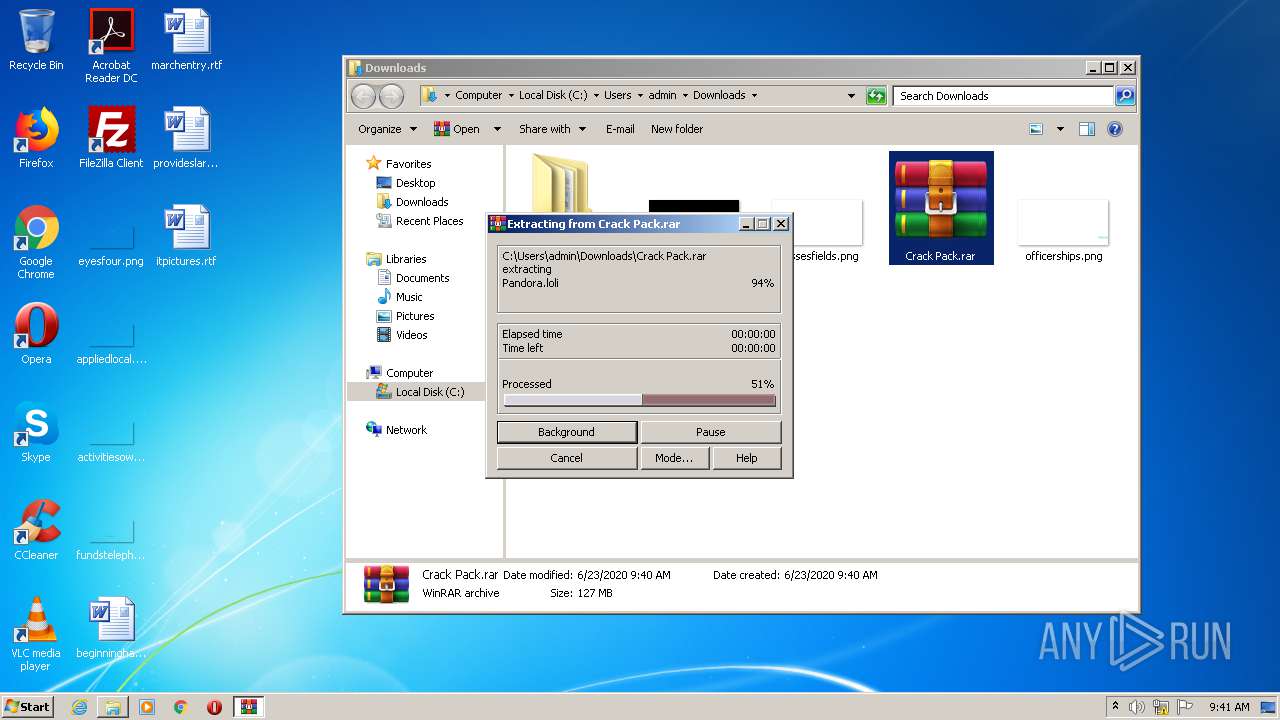The height and width of the screenshot is (720, 1280).
Task: Toggle the Explorer preview pane button
Action: [1087, 129]
